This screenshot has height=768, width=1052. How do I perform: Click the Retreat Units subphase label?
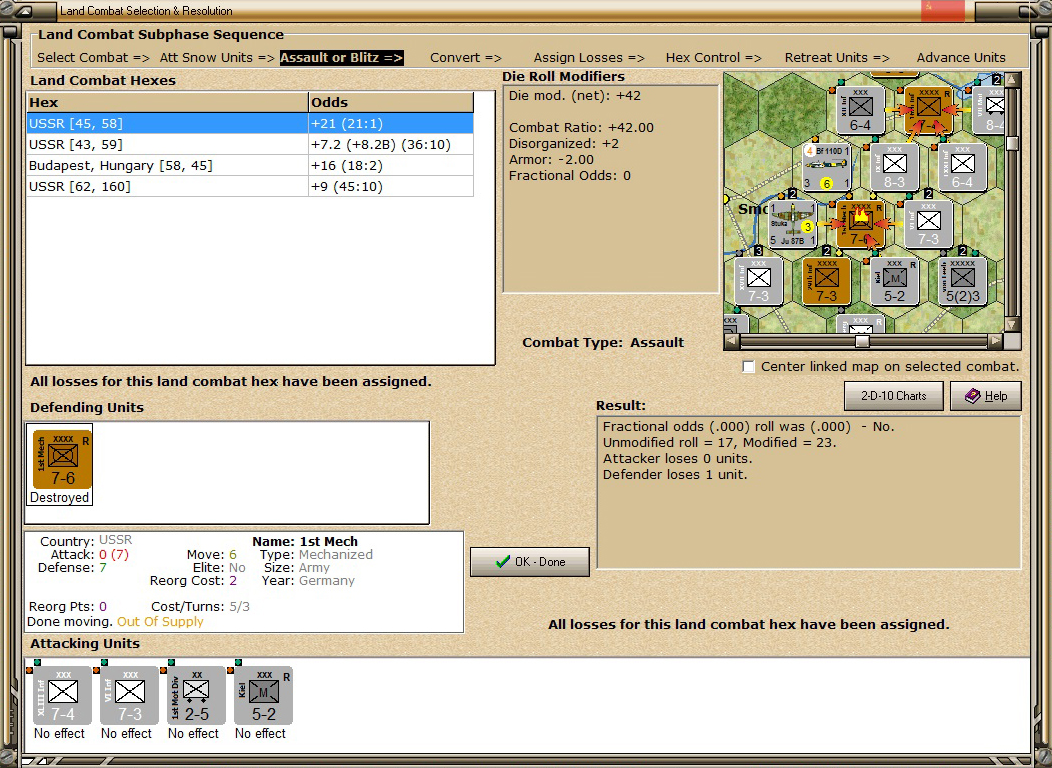tap(837, 58)
